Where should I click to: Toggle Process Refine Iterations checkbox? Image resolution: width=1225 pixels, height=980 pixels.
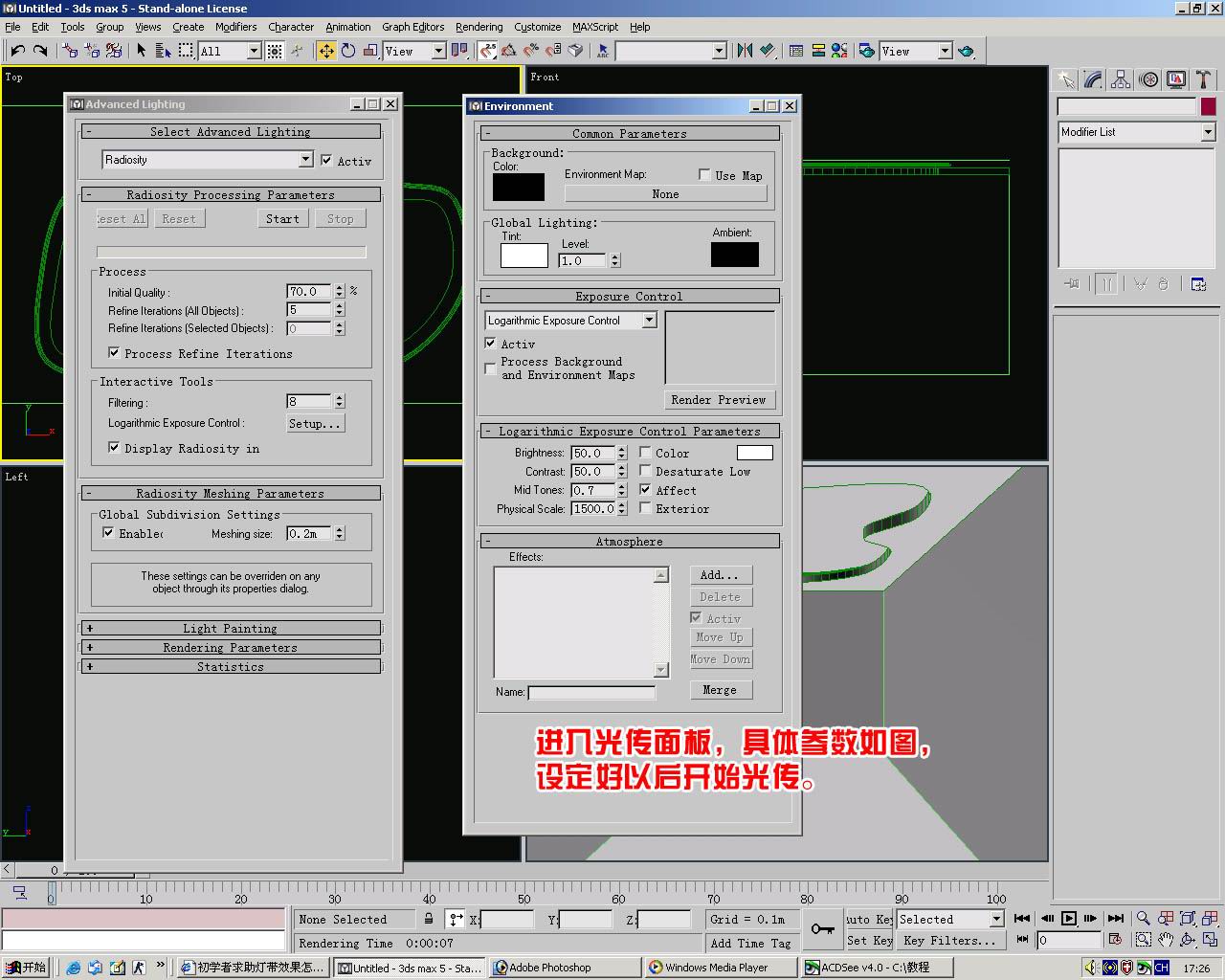point(114,353)
